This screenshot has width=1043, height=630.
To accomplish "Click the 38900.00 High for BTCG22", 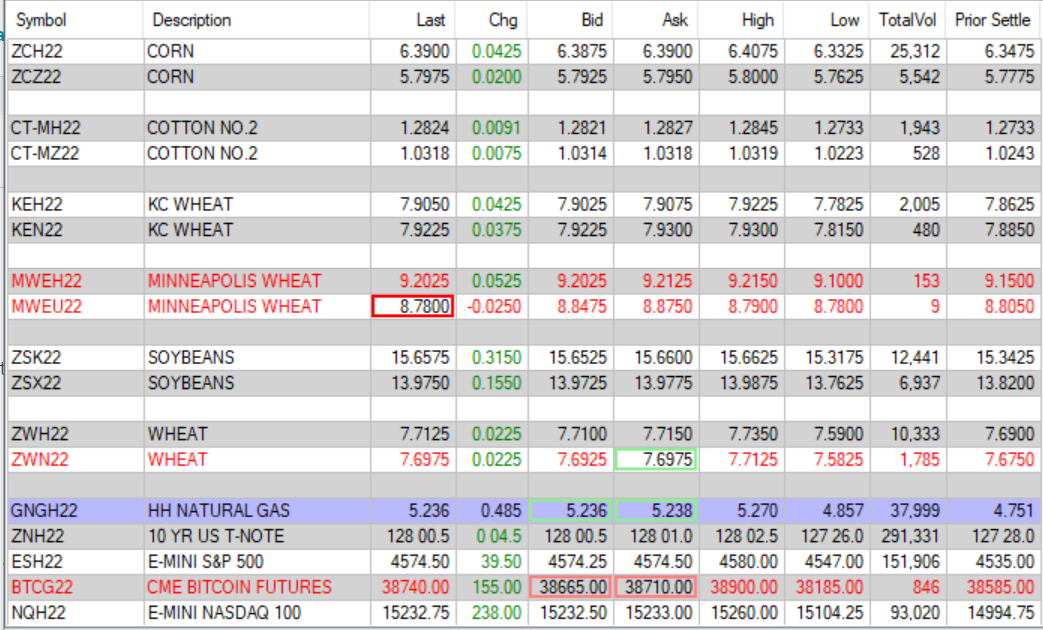I will coord(744,587).
